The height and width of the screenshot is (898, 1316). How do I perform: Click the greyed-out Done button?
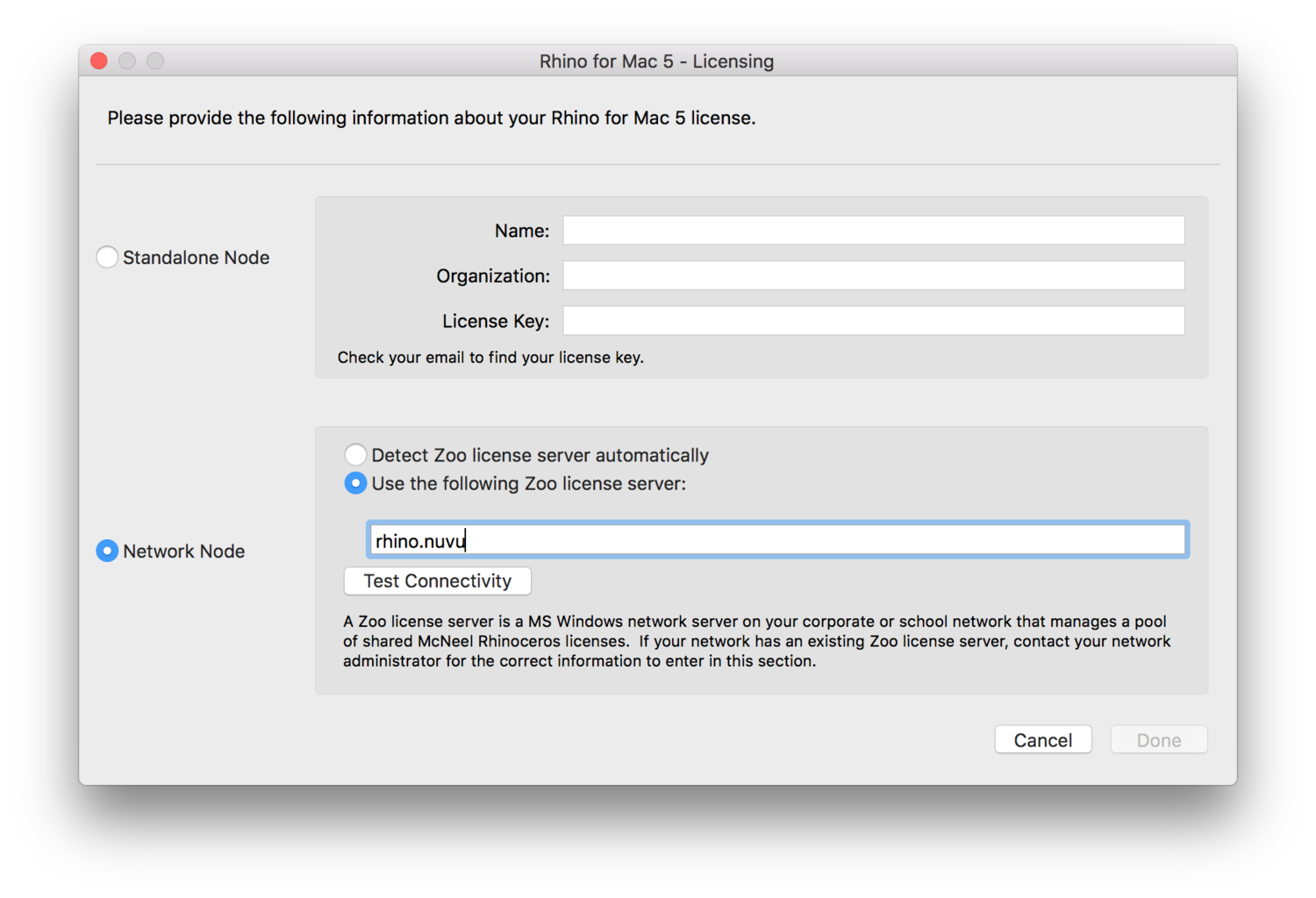coord(1159,740)
